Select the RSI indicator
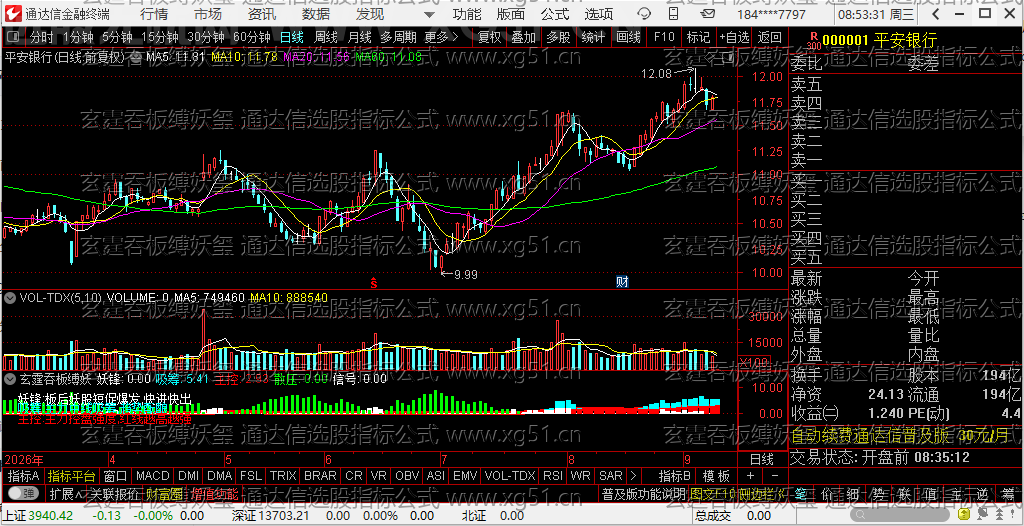 pyautogui.click(x=552, y=476)
